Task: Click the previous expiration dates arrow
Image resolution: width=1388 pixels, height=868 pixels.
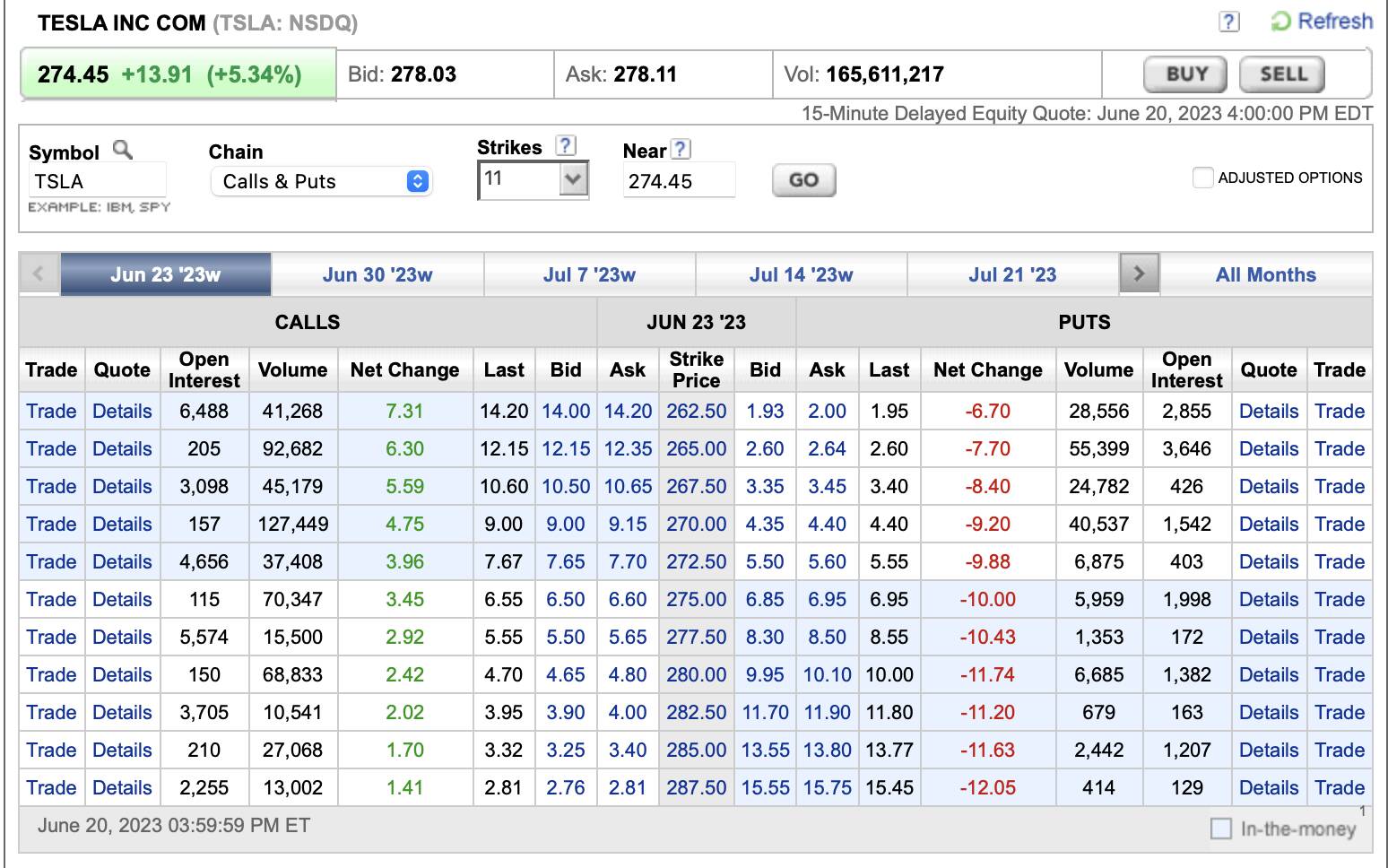Action: [x=39, y=274]
